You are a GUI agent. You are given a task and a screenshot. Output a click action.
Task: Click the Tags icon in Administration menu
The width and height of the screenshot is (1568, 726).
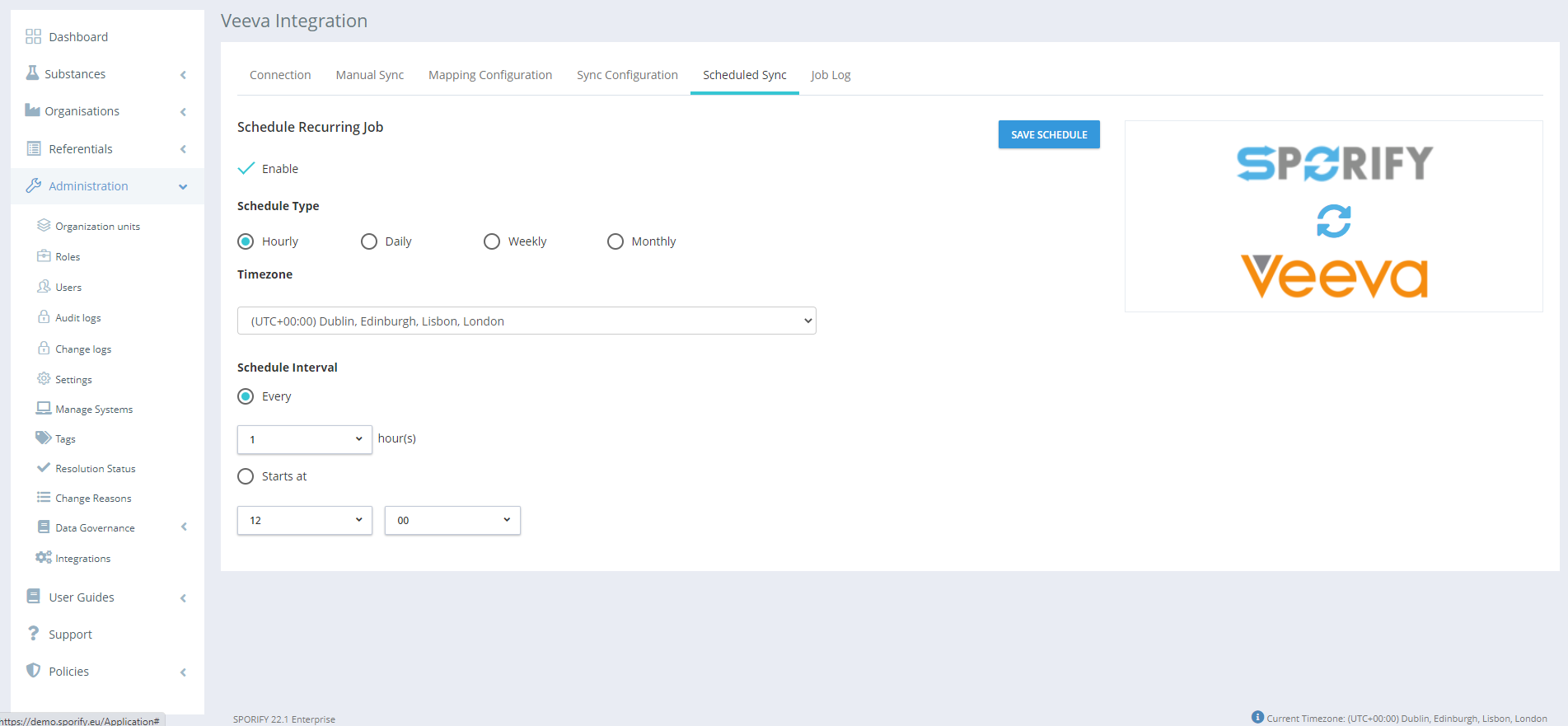coord(43,438)
